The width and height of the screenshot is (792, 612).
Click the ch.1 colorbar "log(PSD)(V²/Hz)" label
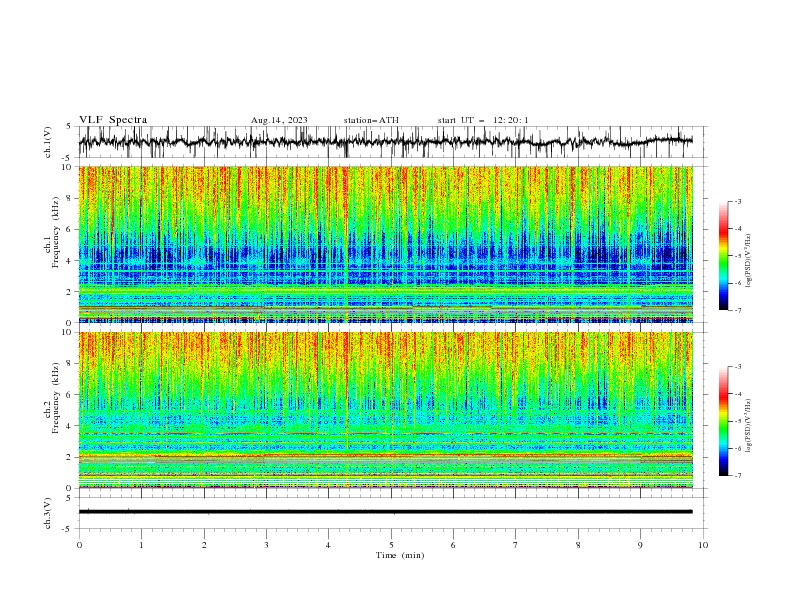point(748,261)
